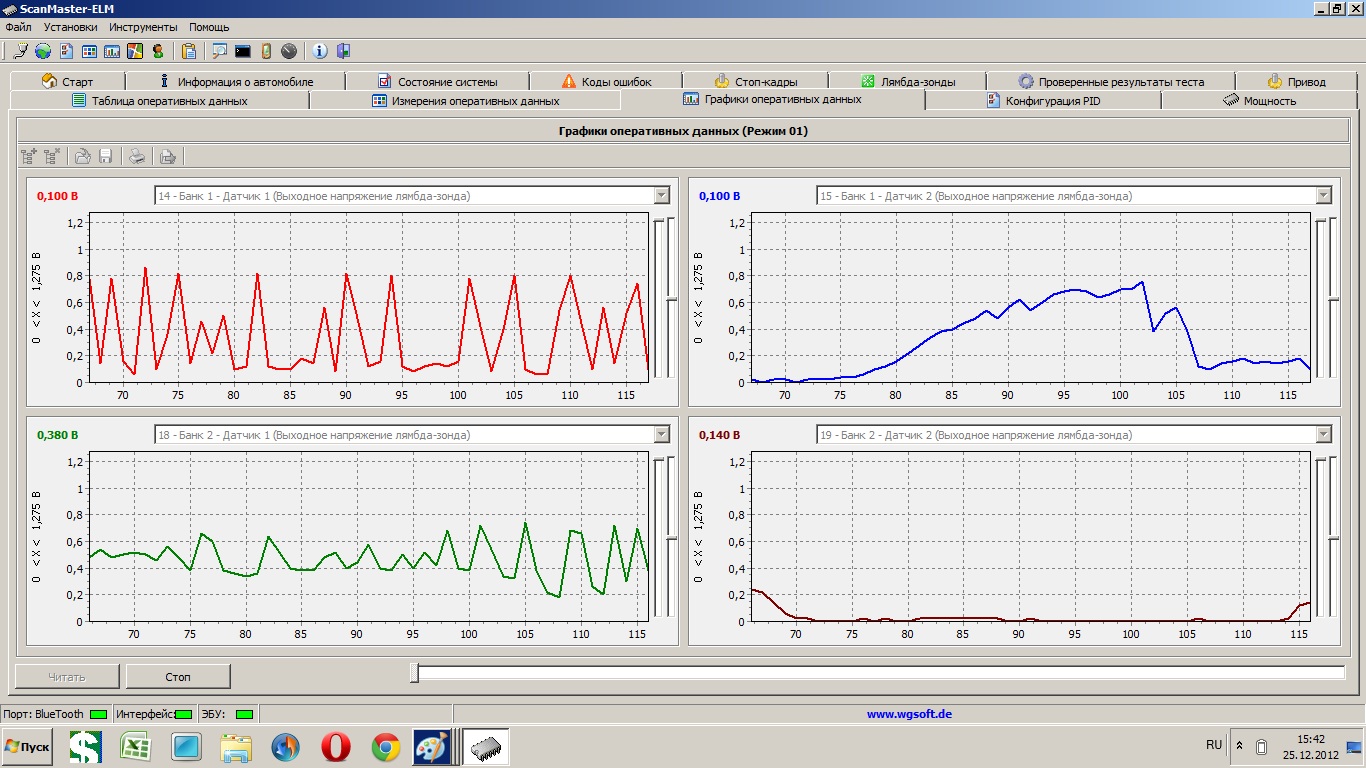Click the round gauge icon in toolbar

(289, 51)
